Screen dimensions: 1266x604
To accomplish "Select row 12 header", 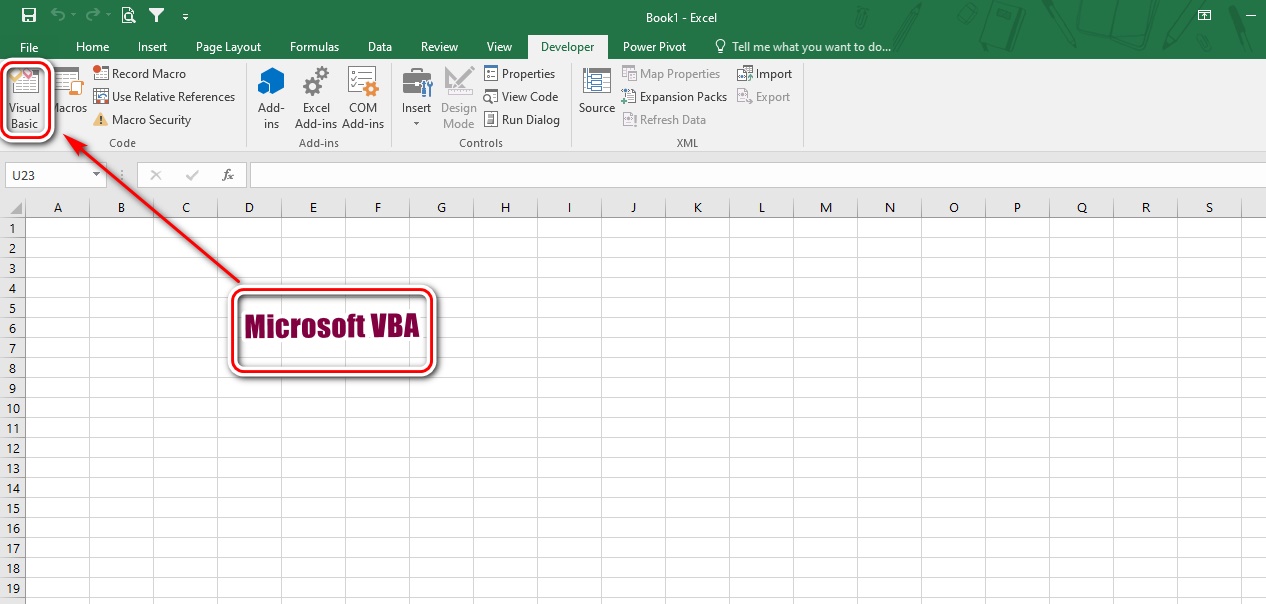I will coord(13,448).
